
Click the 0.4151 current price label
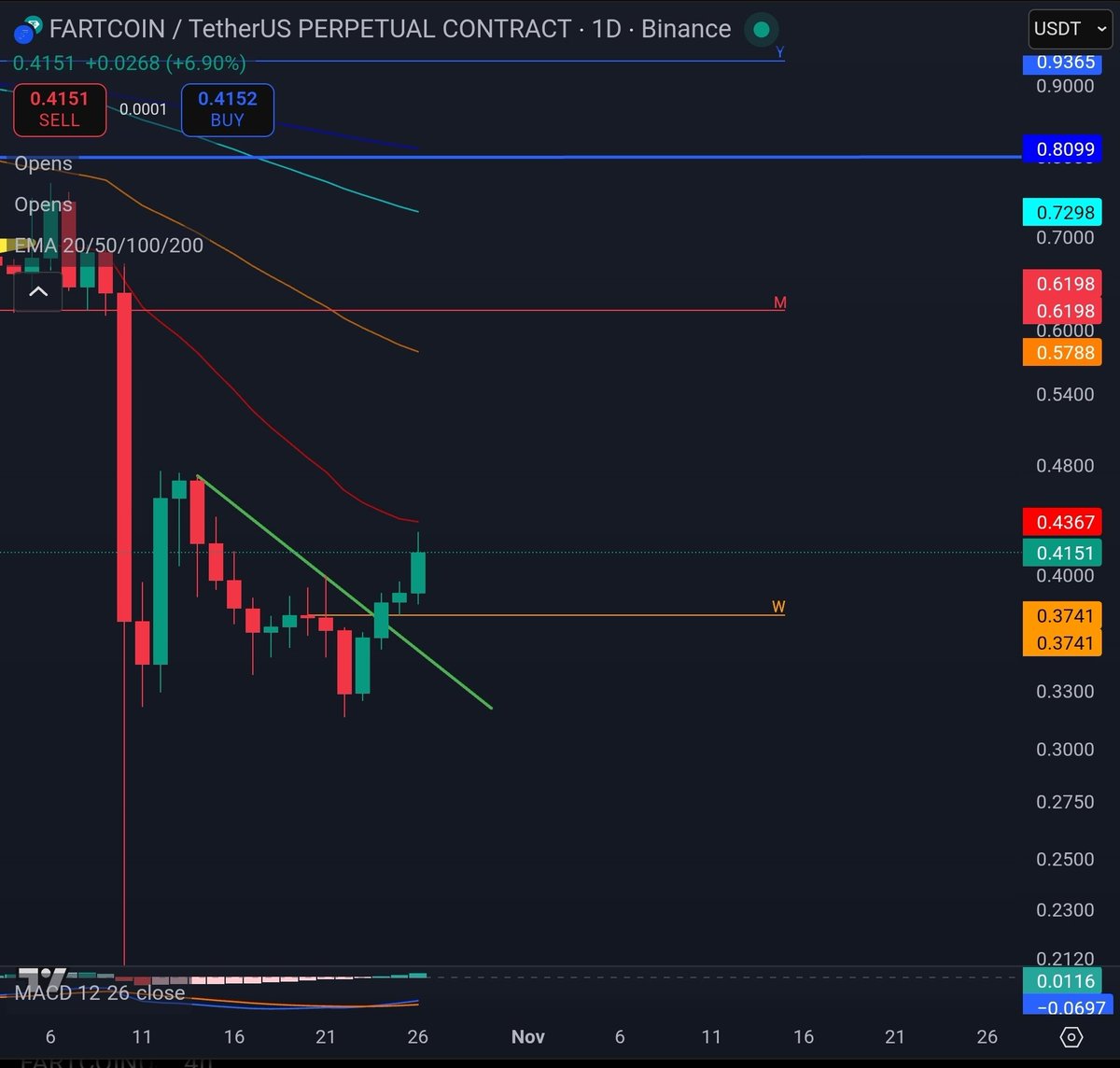tap(1062, 553)
